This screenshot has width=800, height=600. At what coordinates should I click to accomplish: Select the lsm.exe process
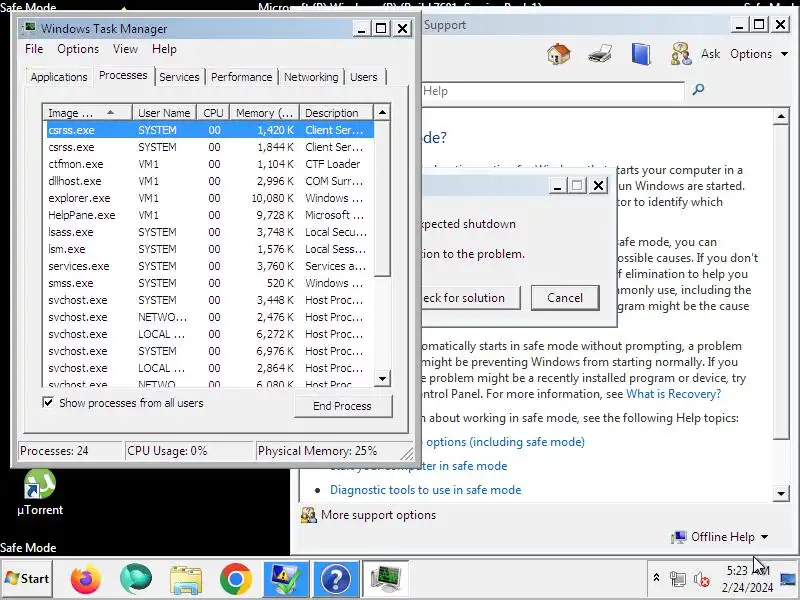pyautogui.click(x=210, y=249)
